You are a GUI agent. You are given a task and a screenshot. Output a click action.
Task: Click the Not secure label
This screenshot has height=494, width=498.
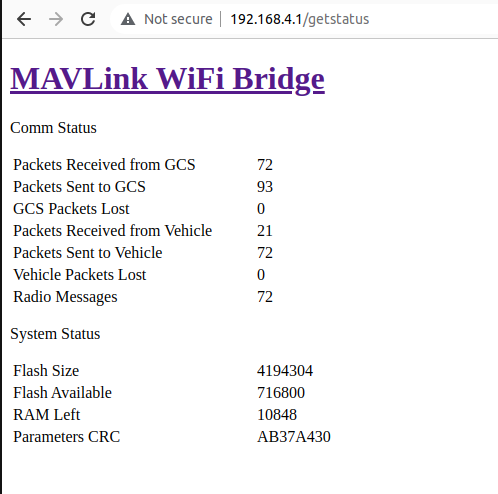178,19
